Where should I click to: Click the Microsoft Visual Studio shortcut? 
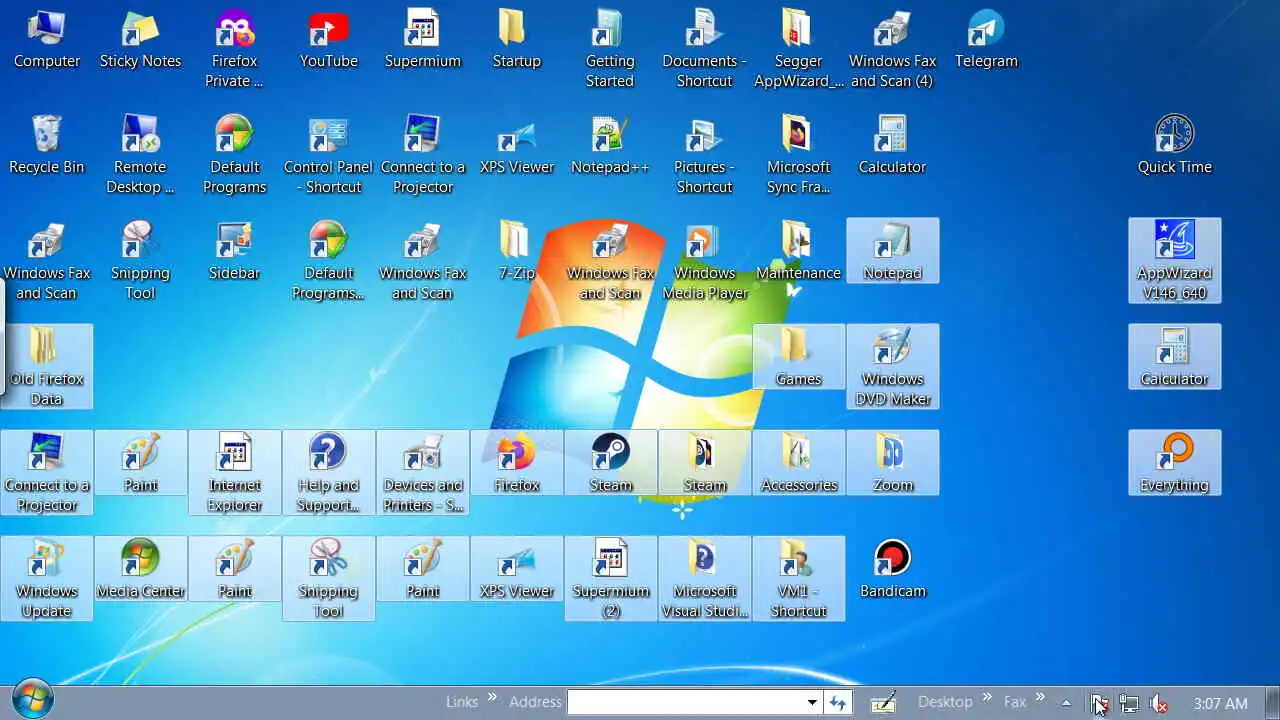tap(705, 580)
